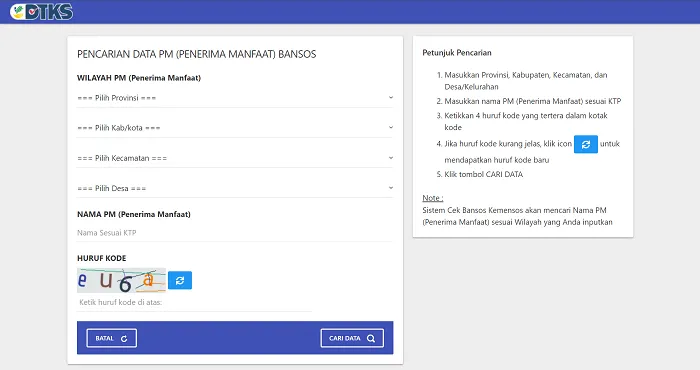Refresh the captcha code image
This screenshot has width=700, height=370.
point(180,280)
